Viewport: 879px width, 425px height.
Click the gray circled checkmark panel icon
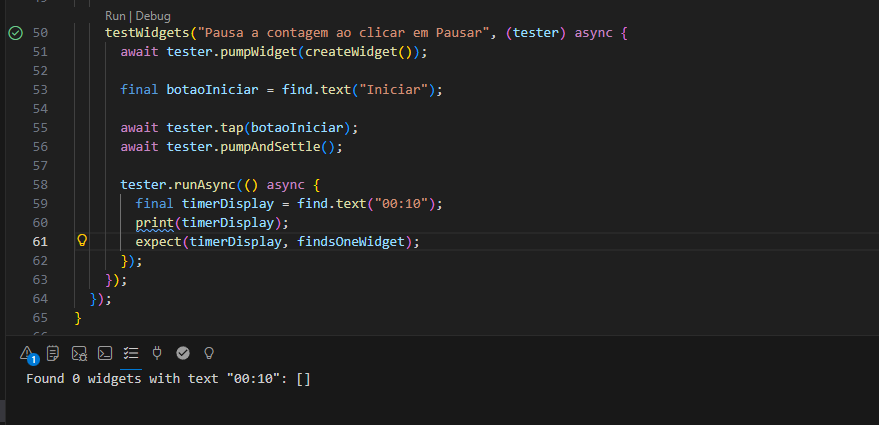pos(183,353)
